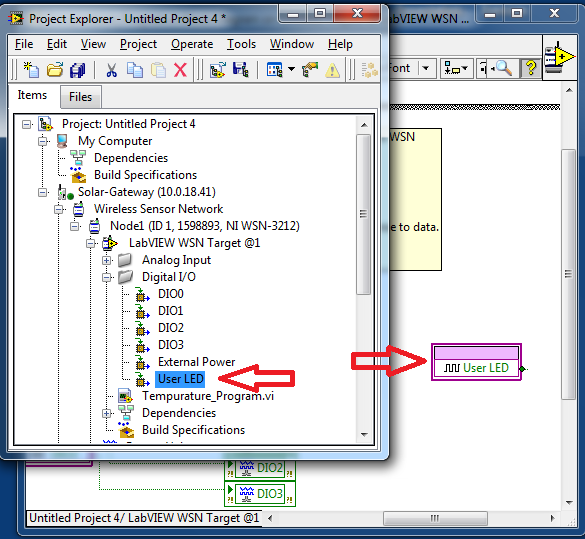Image resolution: width=585 pixels, height=539 pixels.
Task: Click the User LED node on block diagram
Action: click(x=476, y=362)
